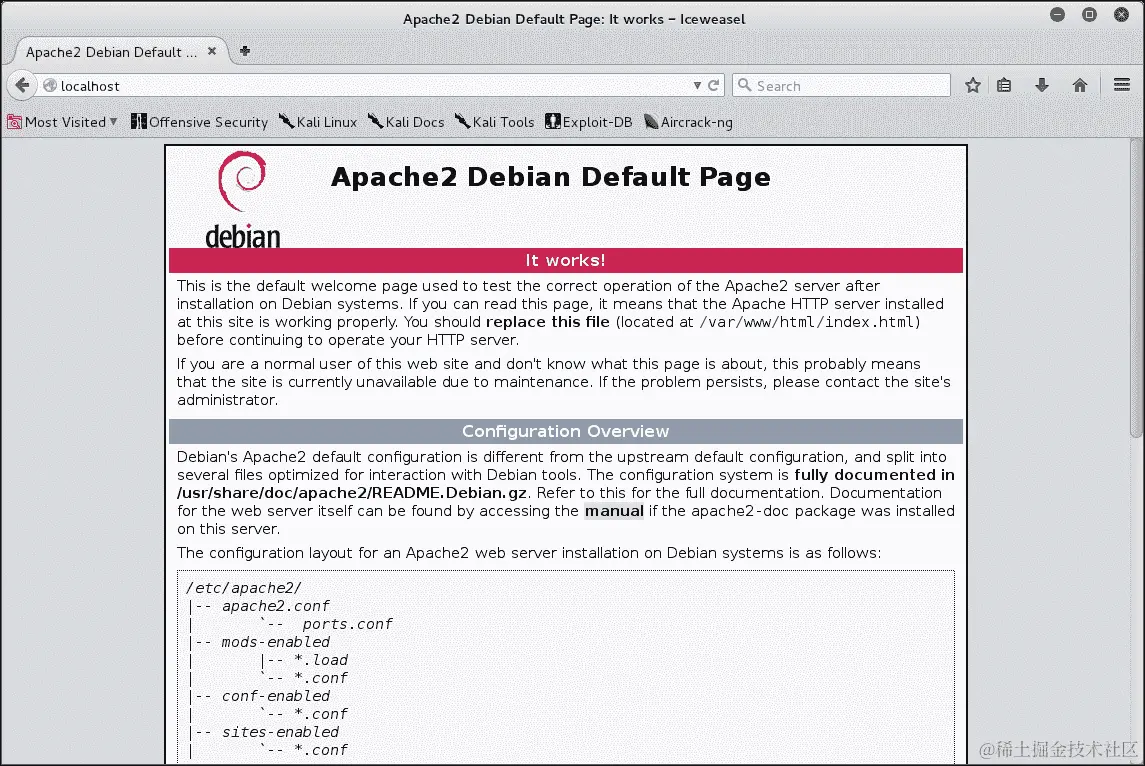This screenshot has width=1145, height=766.
Task: Click 'ports.conf' in the config tree
Action: (347, 624)
